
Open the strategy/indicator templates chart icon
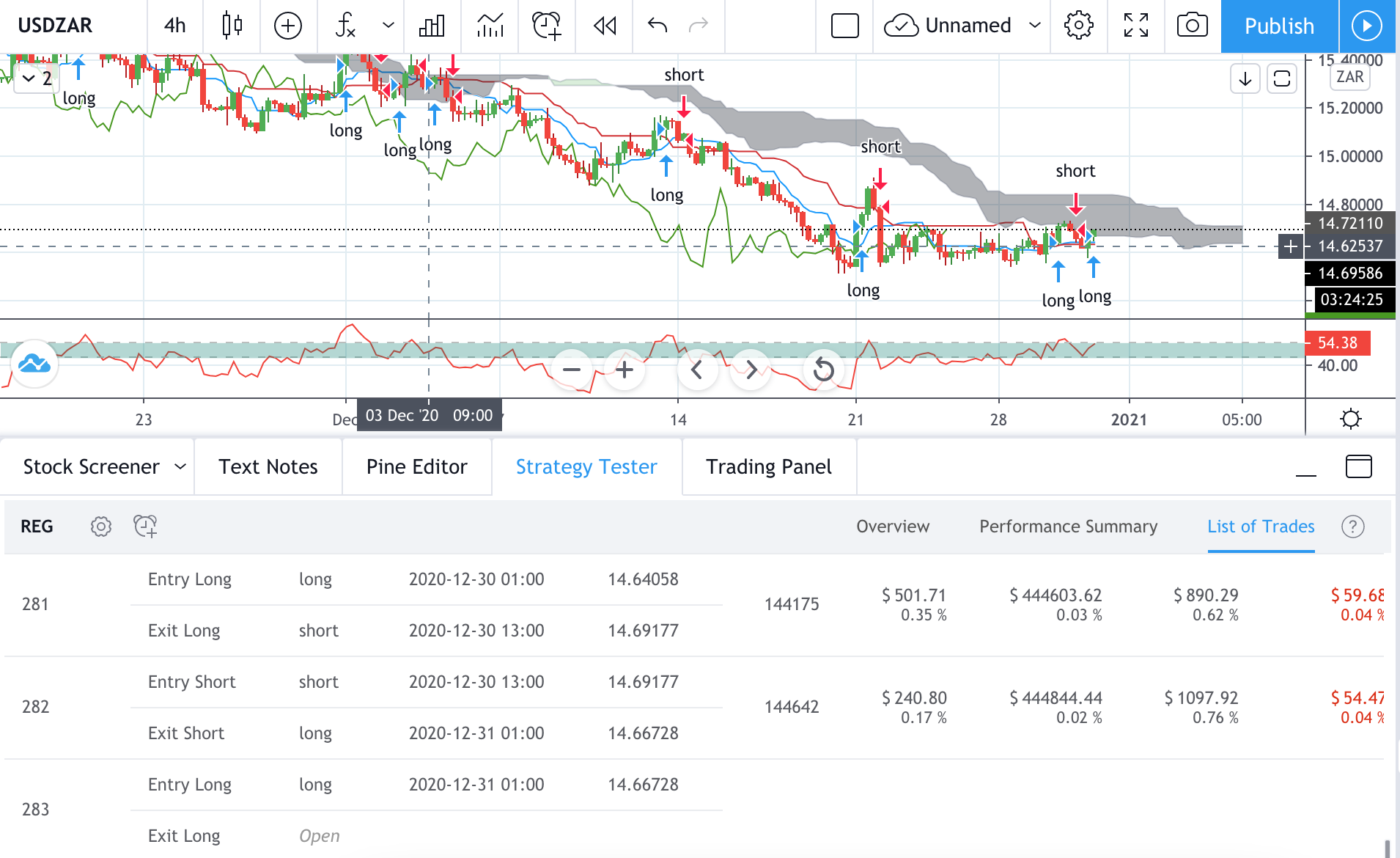(x=490, y=26)
